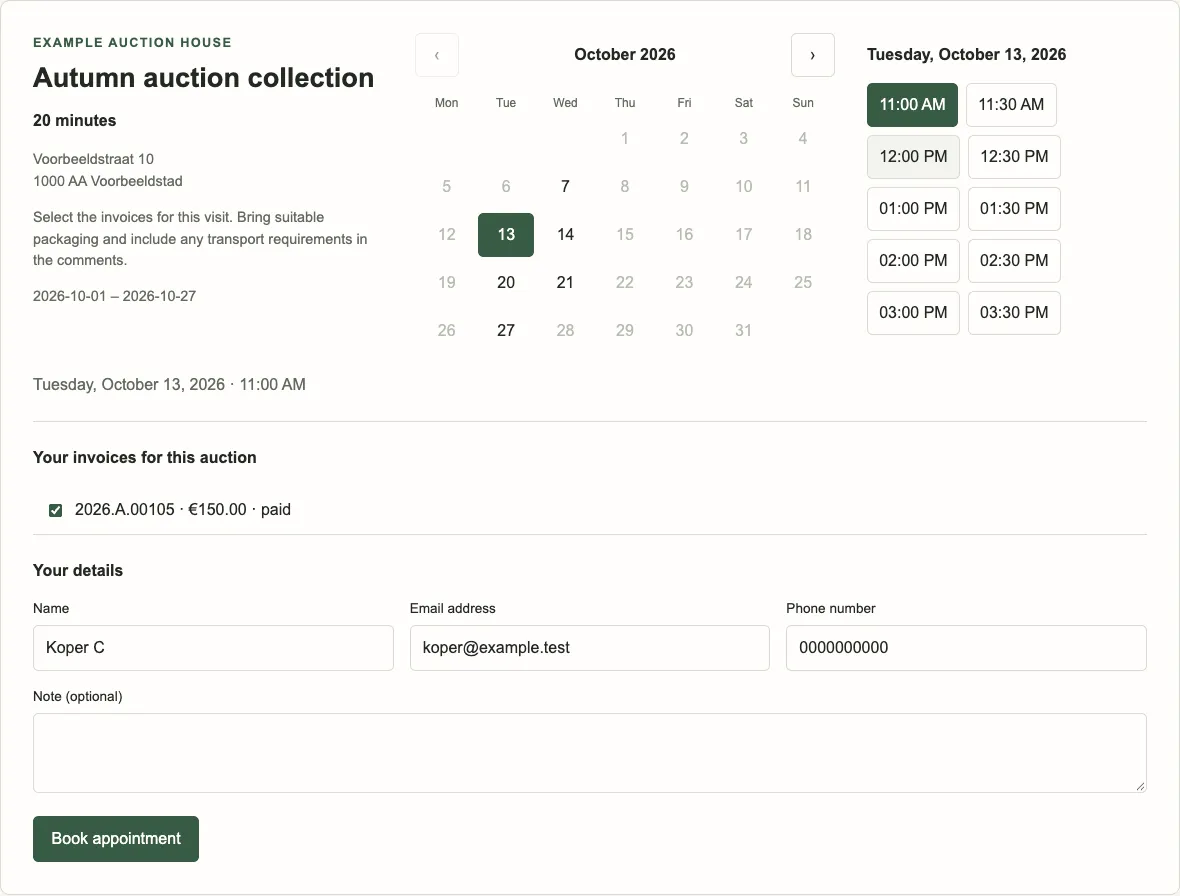Select the 02:00 PM time slot

tap(913, 260)
